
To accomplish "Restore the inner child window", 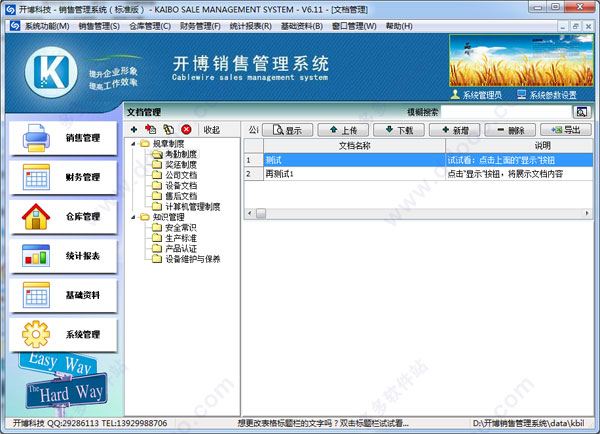I will tap(575, 26).
